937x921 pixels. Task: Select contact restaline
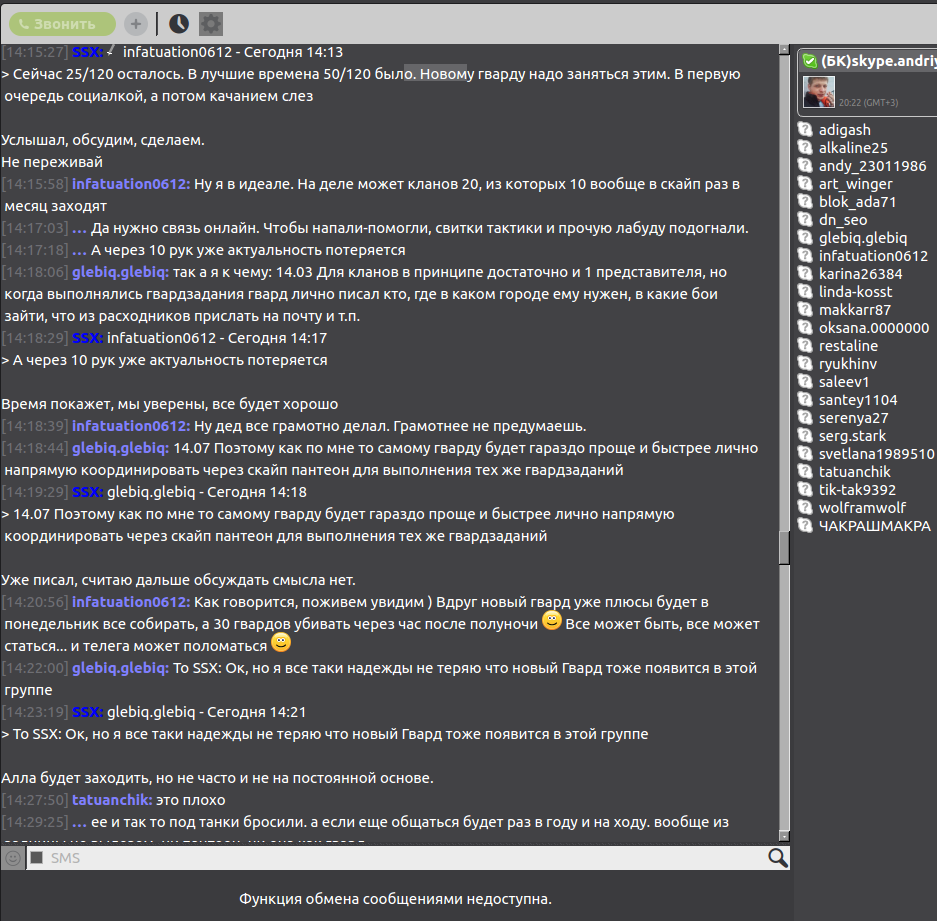[848, 345]
